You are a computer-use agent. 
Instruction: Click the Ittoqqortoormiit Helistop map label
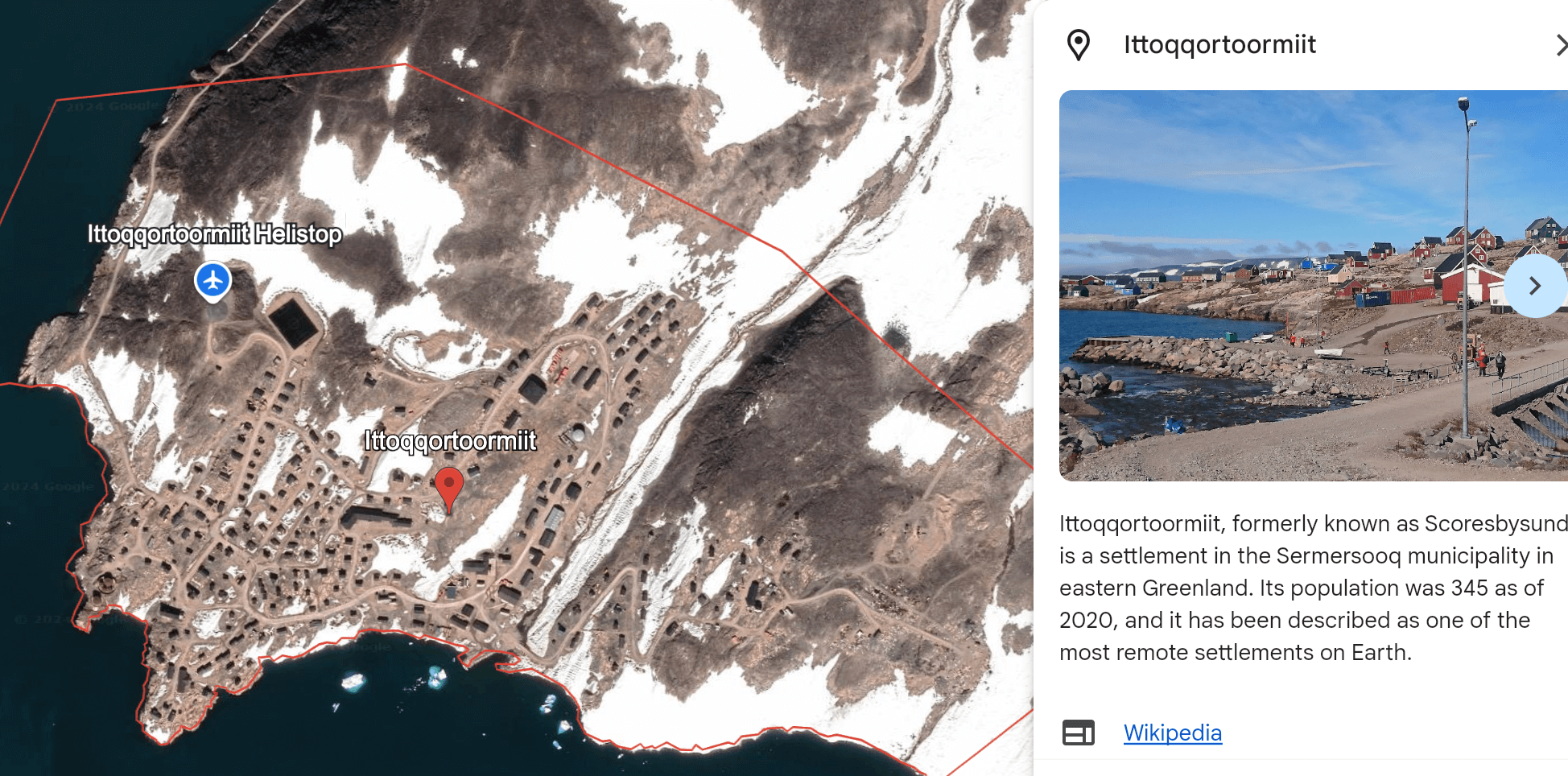(x=215, y=234)
